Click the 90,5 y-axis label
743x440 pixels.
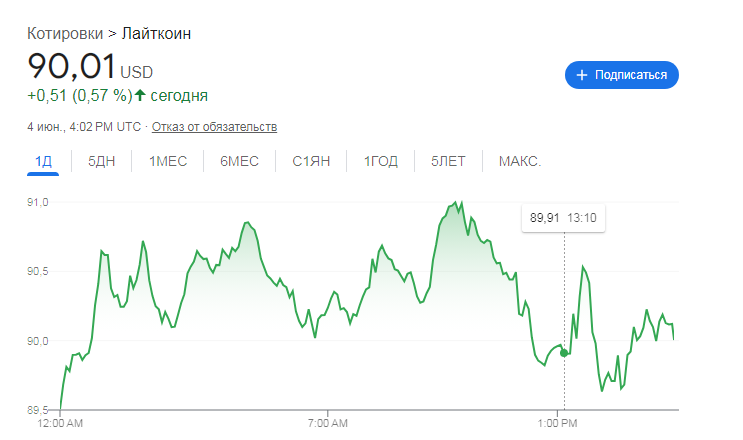37,271
